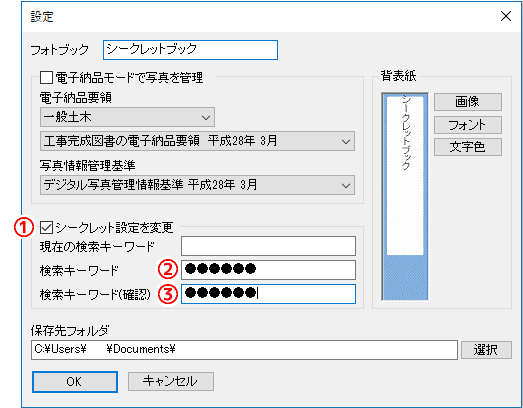The image size is (523, 408).
Task: Confirm settings with OK button
Action: 75,382
